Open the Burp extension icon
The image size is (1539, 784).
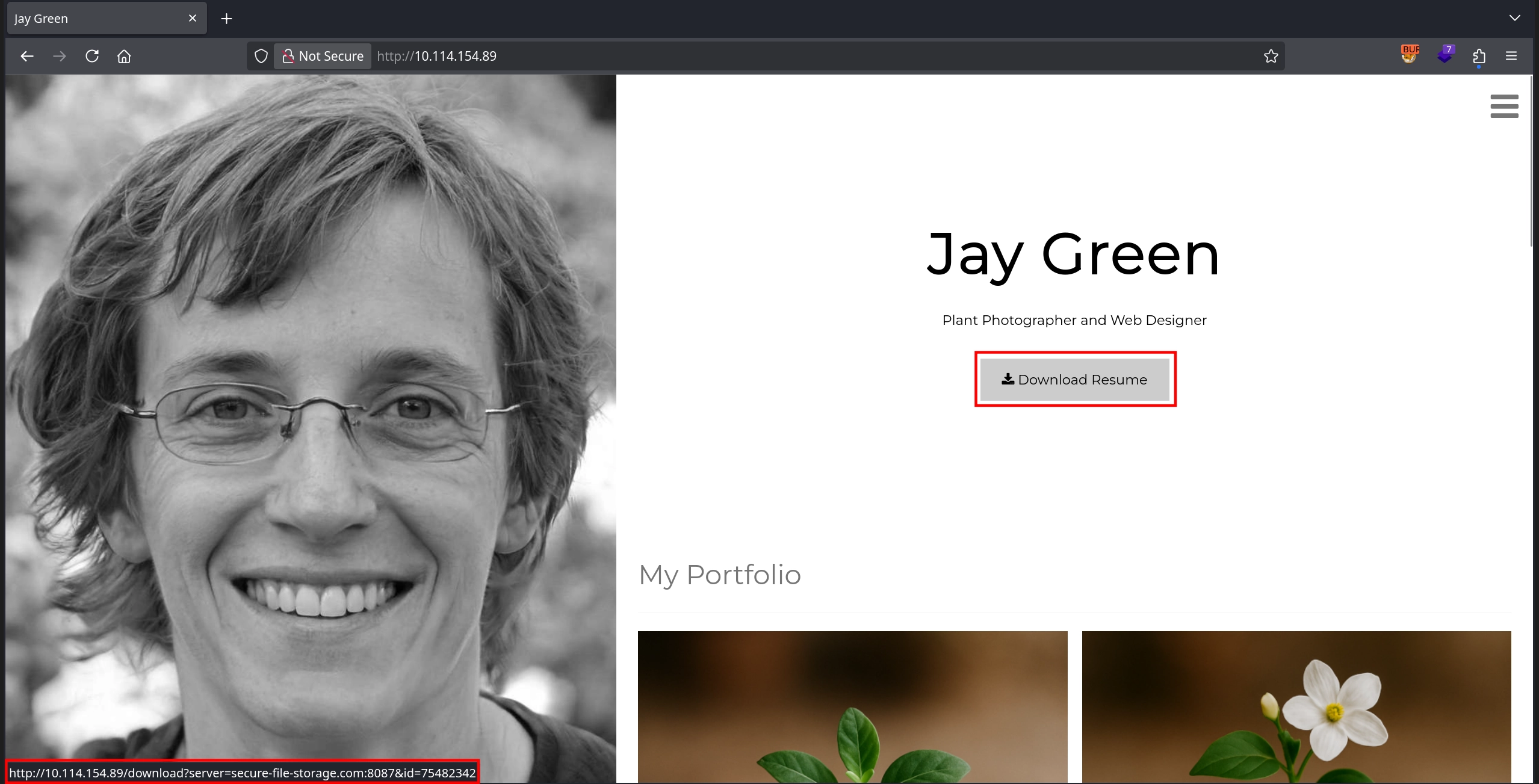click(1409, 55)
